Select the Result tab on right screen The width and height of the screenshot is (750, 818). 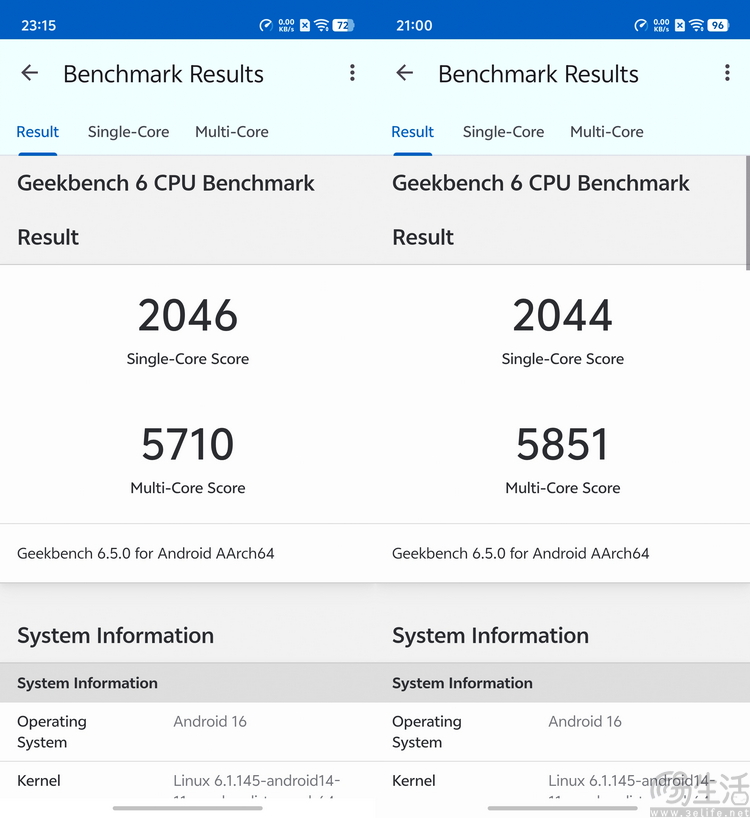(413, 131)
